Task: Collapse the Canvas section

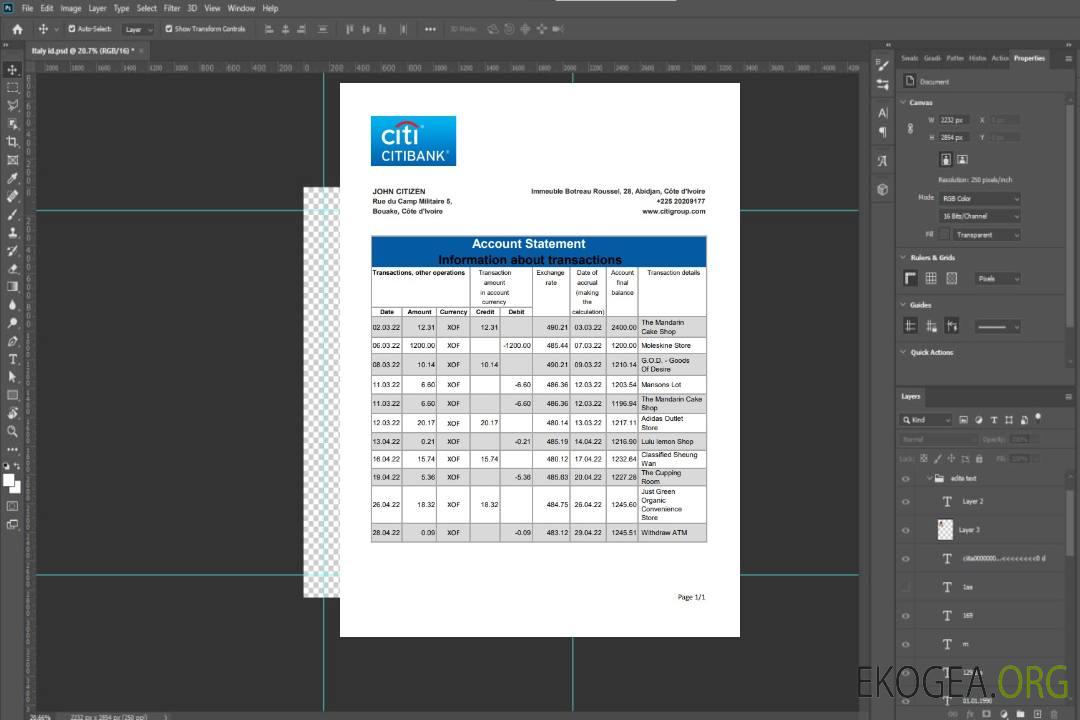Action: [x=903, y=102]
